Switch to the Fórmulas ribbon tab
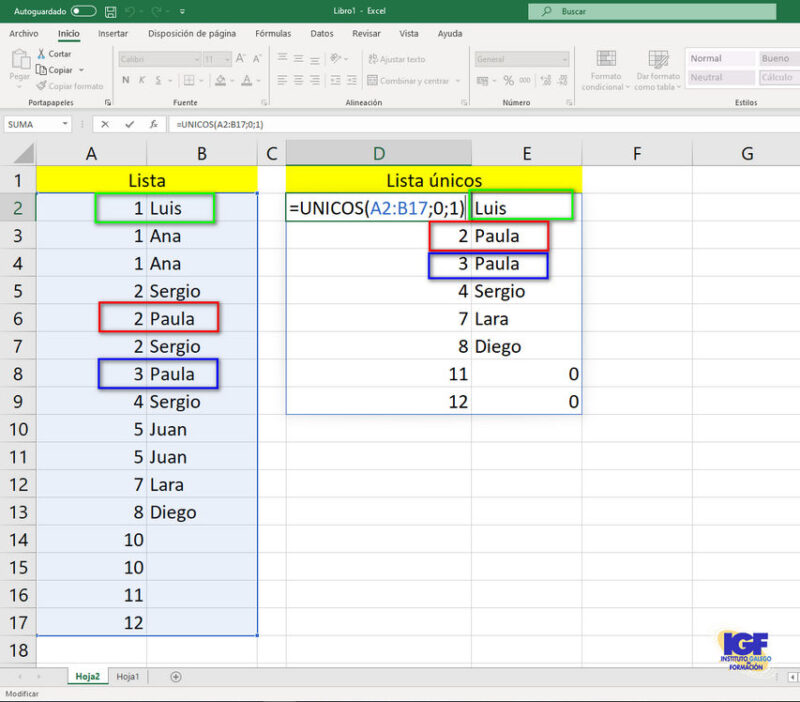This screenshot has width=800, height=702. (272, 33)
